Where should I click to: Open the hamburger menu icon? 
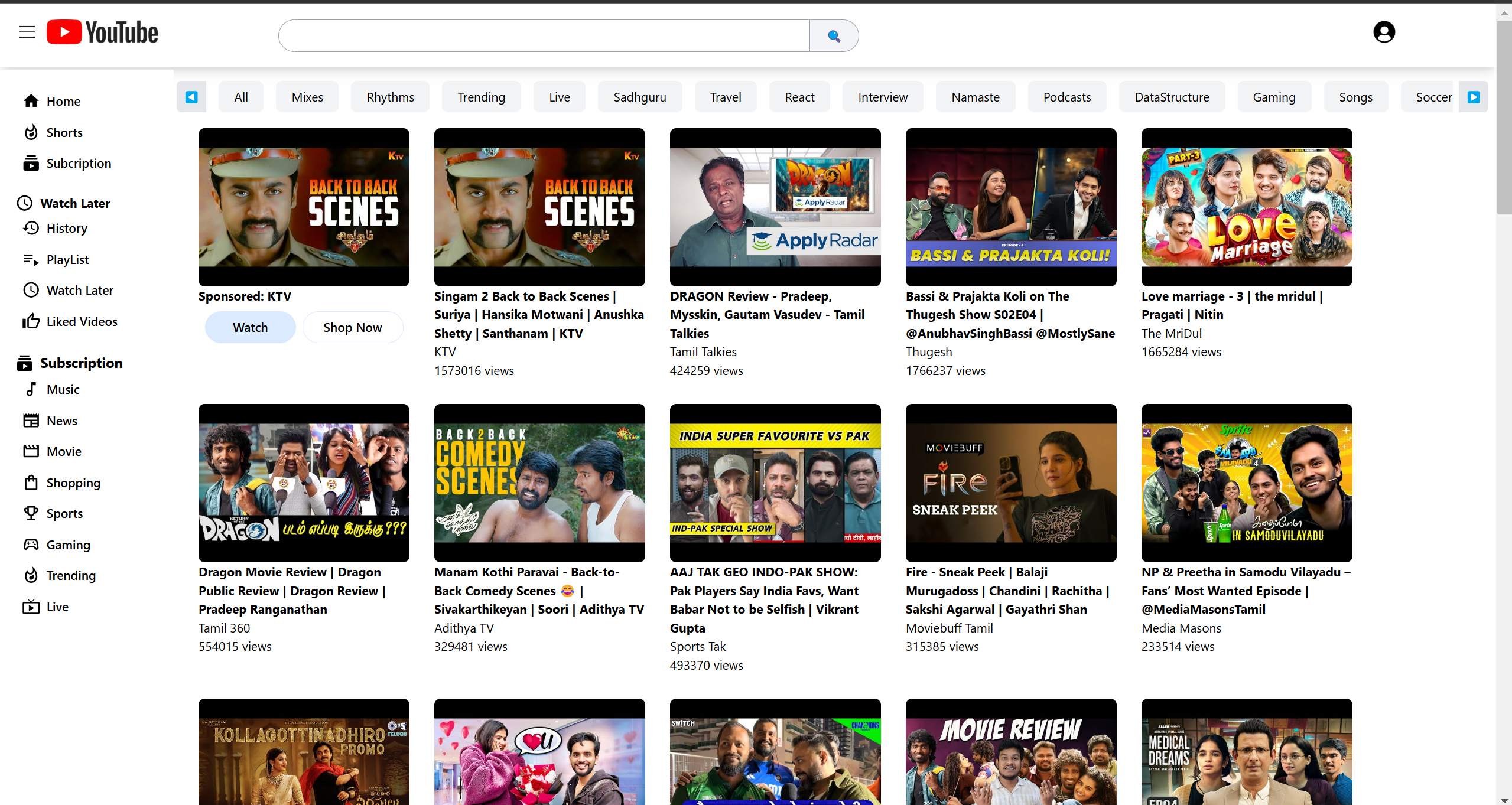pyautogui.click(x=27, y=32)
